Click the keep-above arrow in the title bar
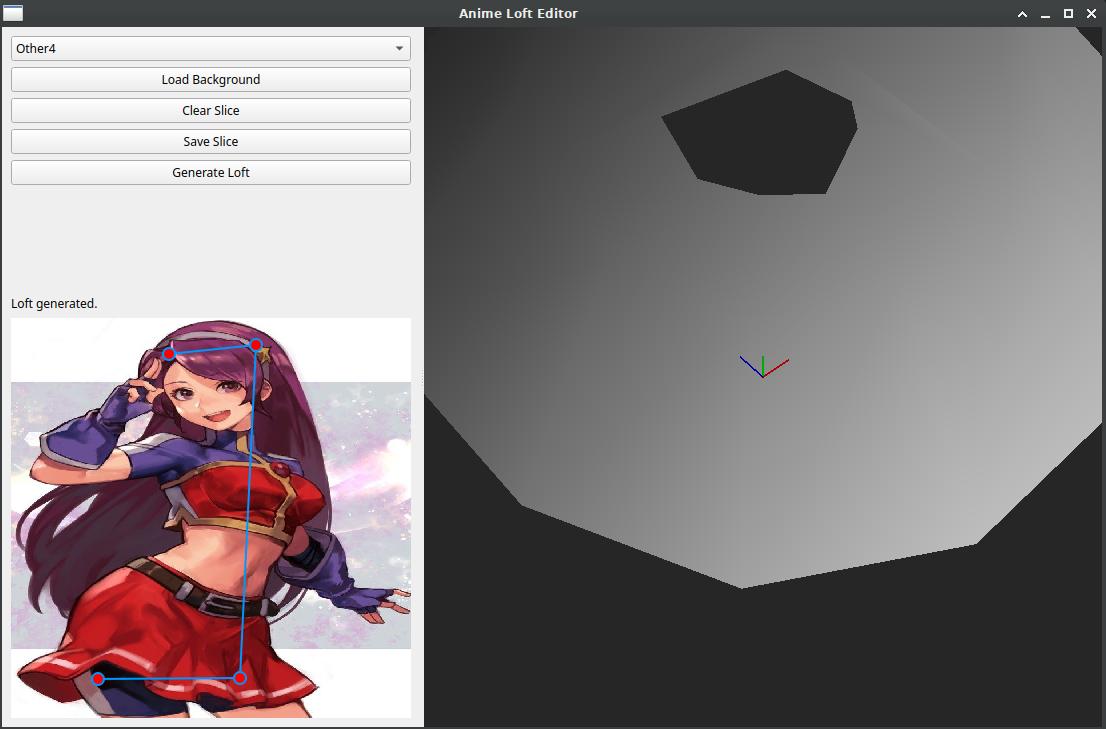The width and height of the screenshot is (1106, 729). coord(1022,13)
